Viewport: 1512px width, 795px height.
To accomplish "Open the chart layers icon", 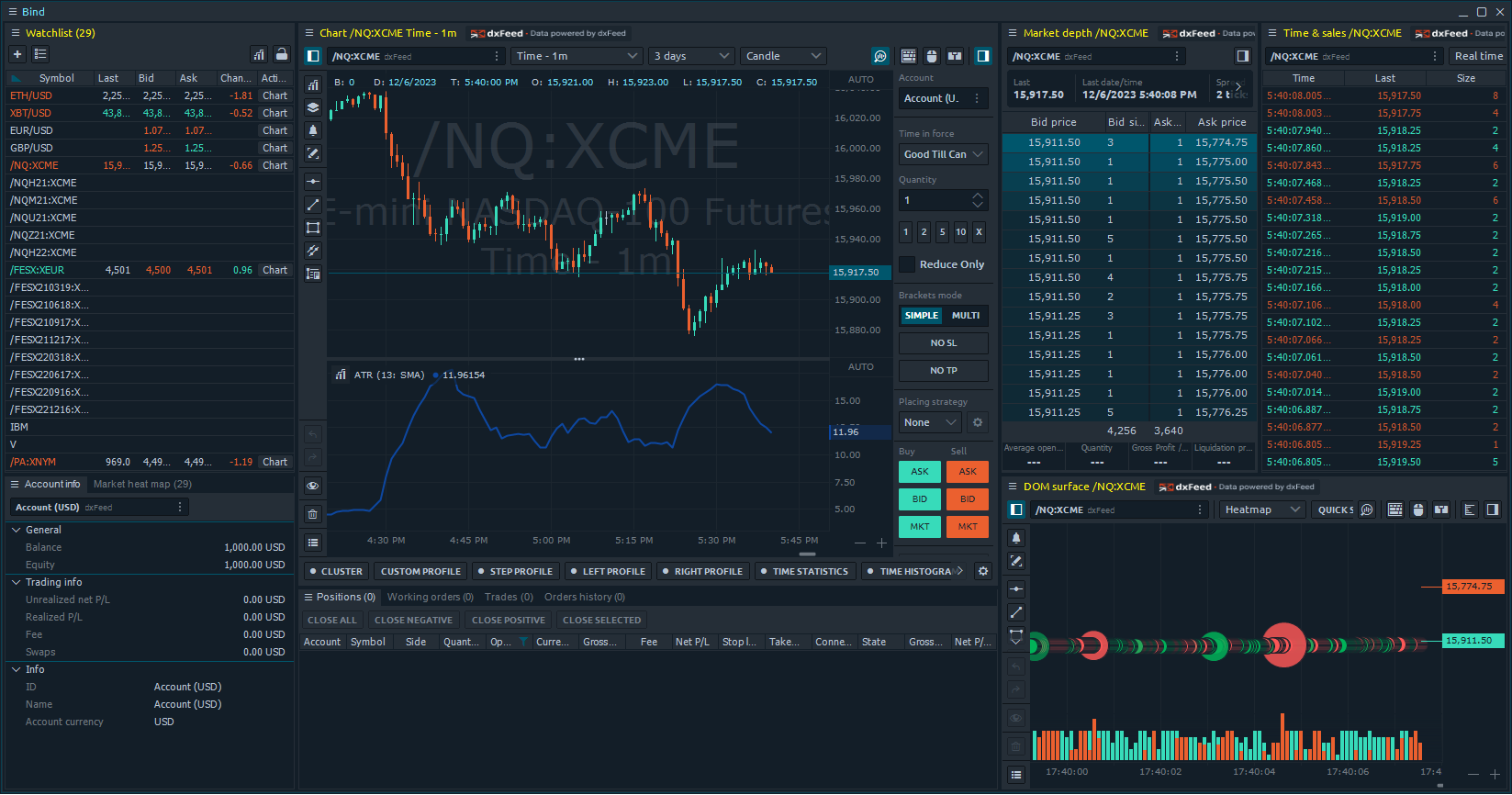I will coord(313,107).
